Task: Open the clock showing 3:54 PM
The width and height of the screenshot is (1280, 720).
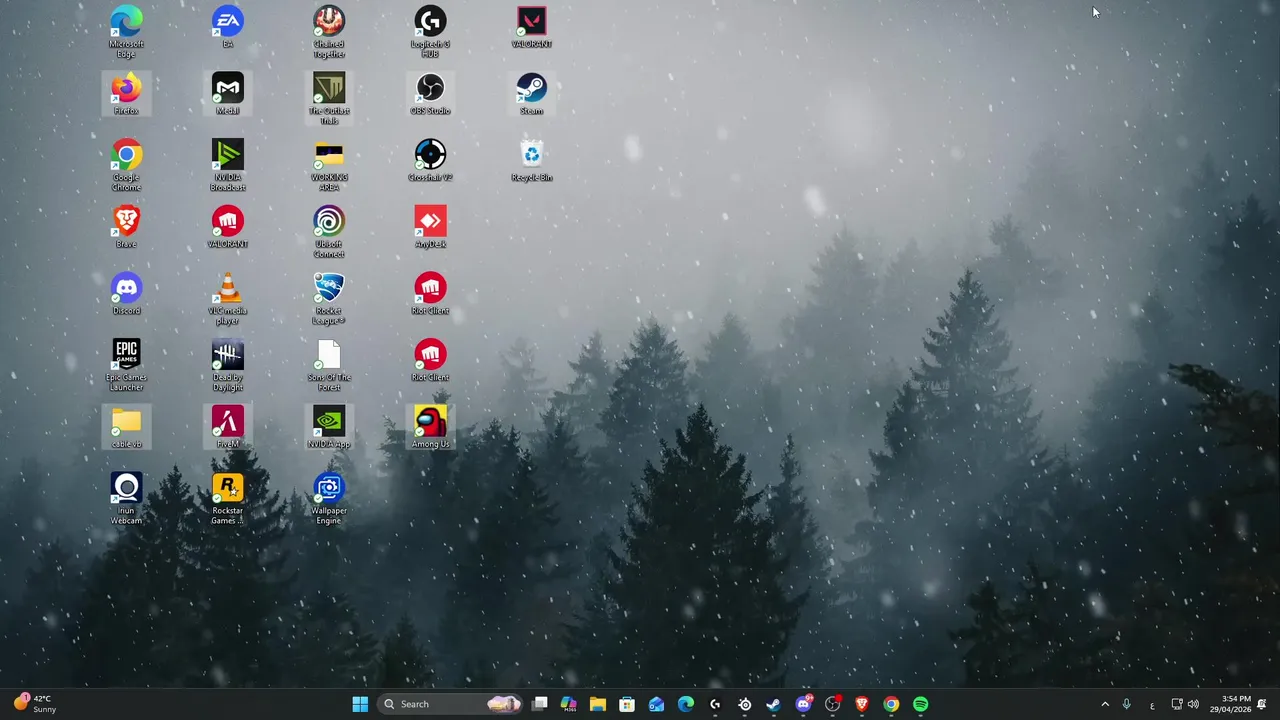Action: coord(1229,704)
